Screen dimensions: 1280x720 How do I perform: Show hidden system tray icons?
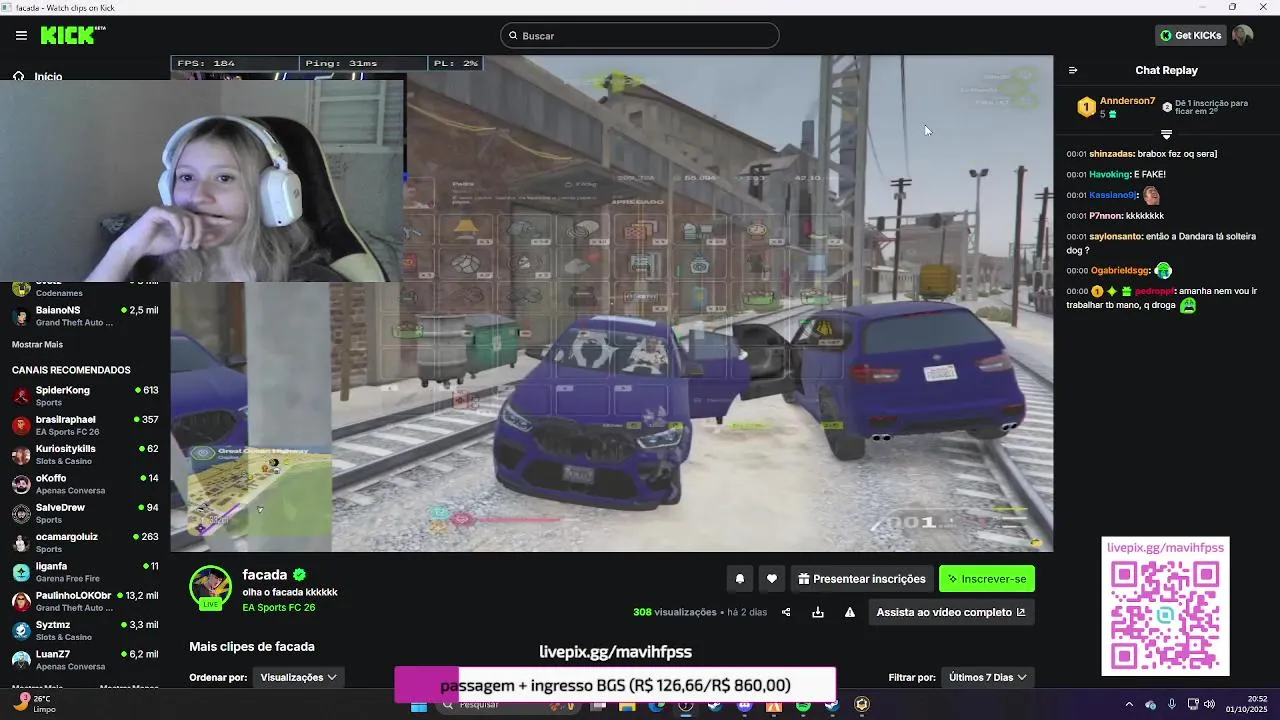pos(1130,704)
